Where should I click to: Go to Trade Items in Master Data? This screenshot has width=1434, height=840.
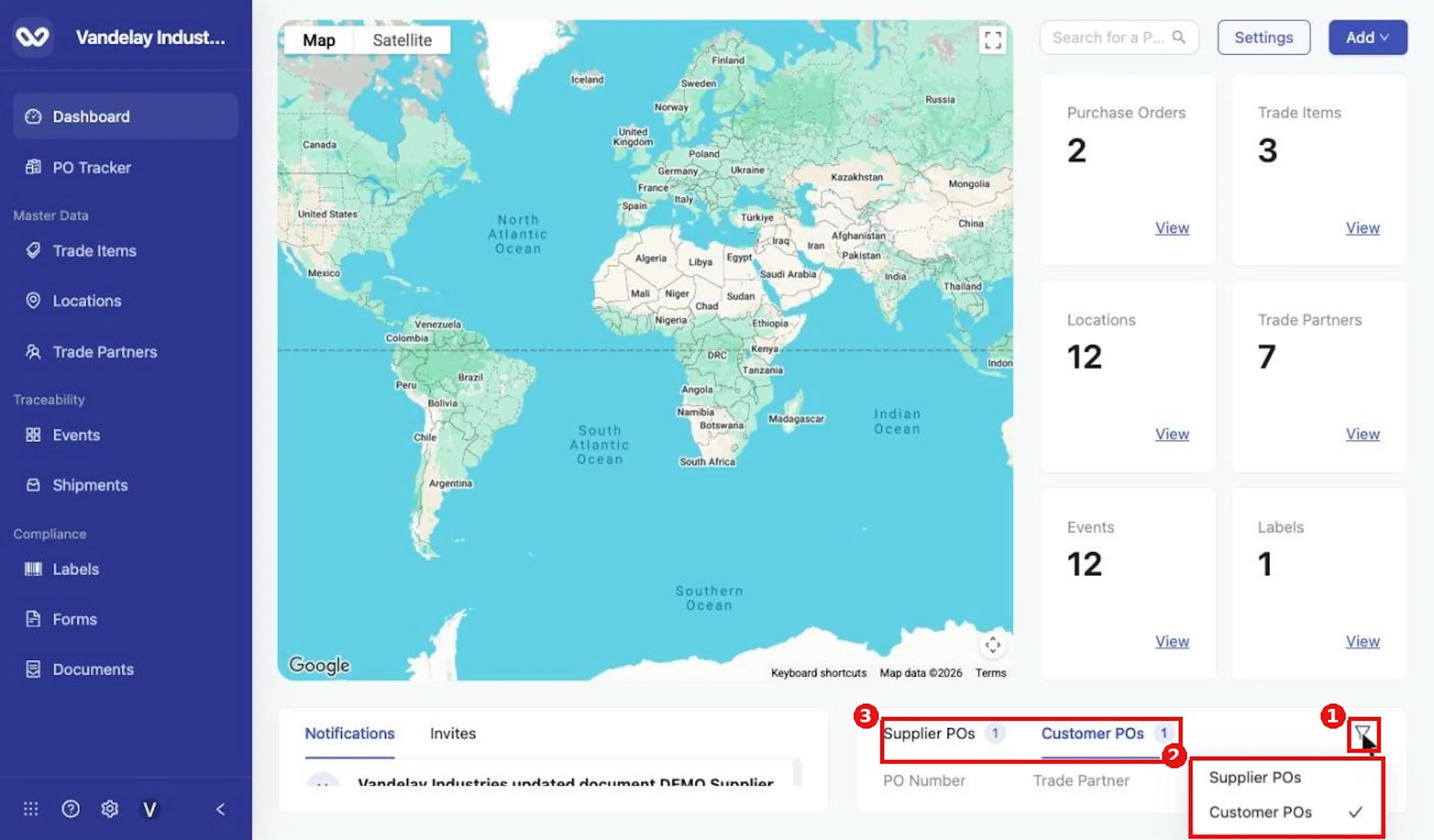[125, 251]
